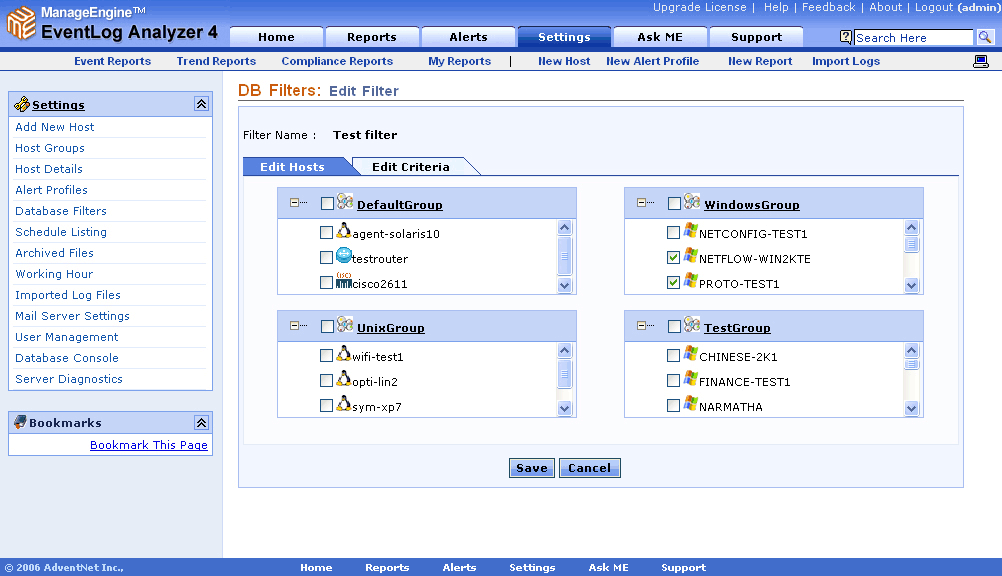Click the UnixGroup group icon

[345, 325]
